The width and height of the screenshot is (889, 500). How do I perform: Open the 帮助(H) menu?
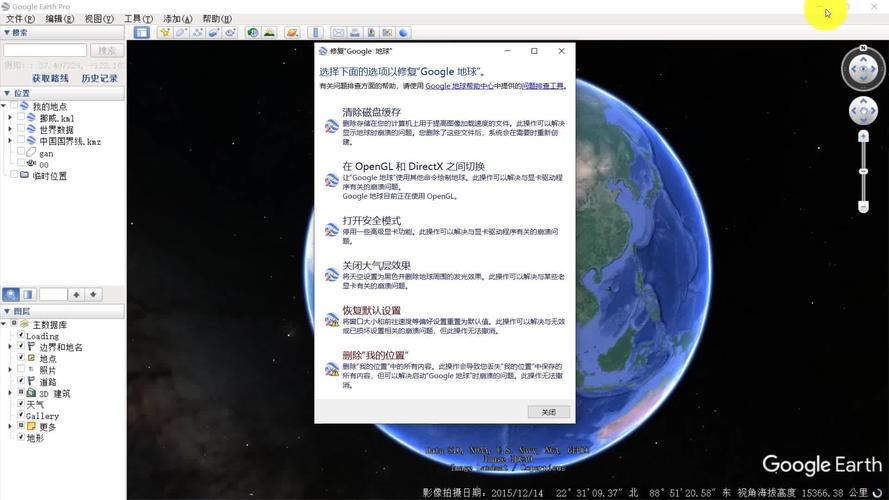pos(217,19)
